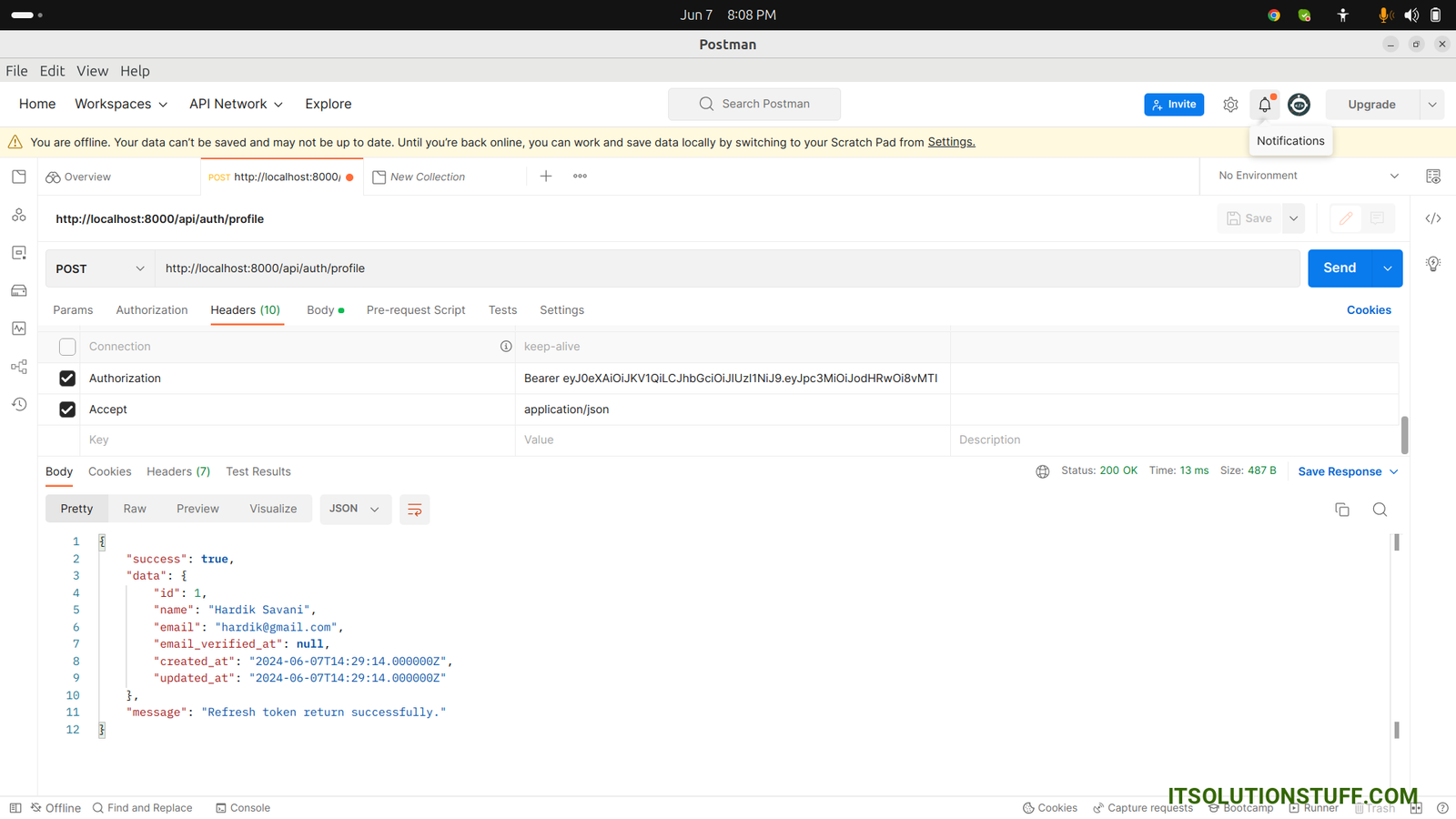Open the JSON format dropdown
Image resolution: width=1456 pixels, height=819 pixels.
click(x=355, y=509)
